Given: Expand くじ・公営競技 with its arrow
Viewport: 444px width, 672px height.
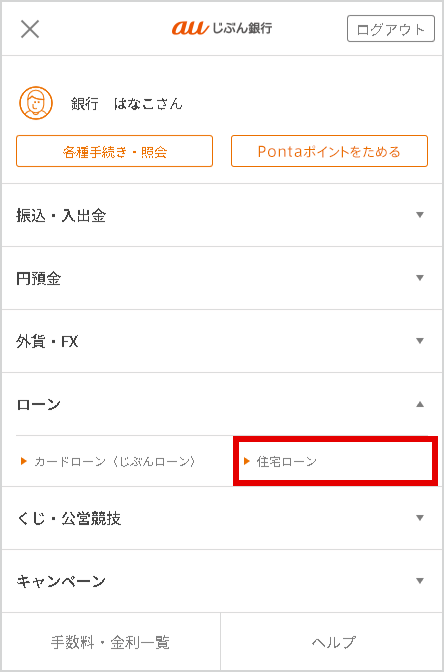Looking at the screenshot, I should [x=420, y=518].
